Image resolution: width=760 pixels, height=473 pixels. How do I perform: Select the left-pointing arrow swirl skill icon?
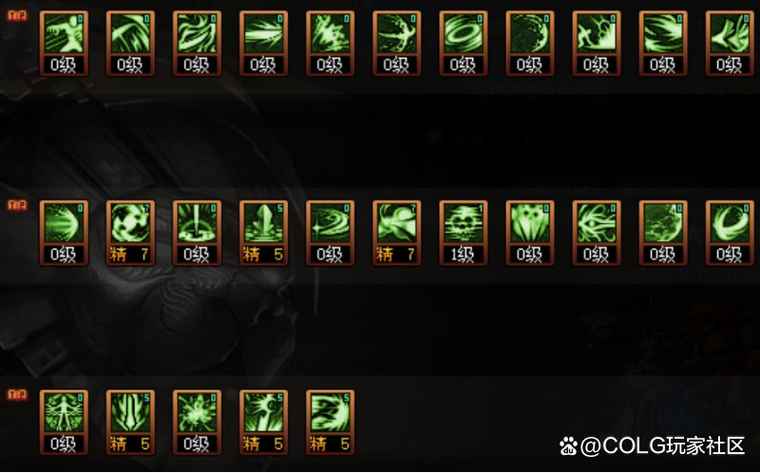point(730,43)
